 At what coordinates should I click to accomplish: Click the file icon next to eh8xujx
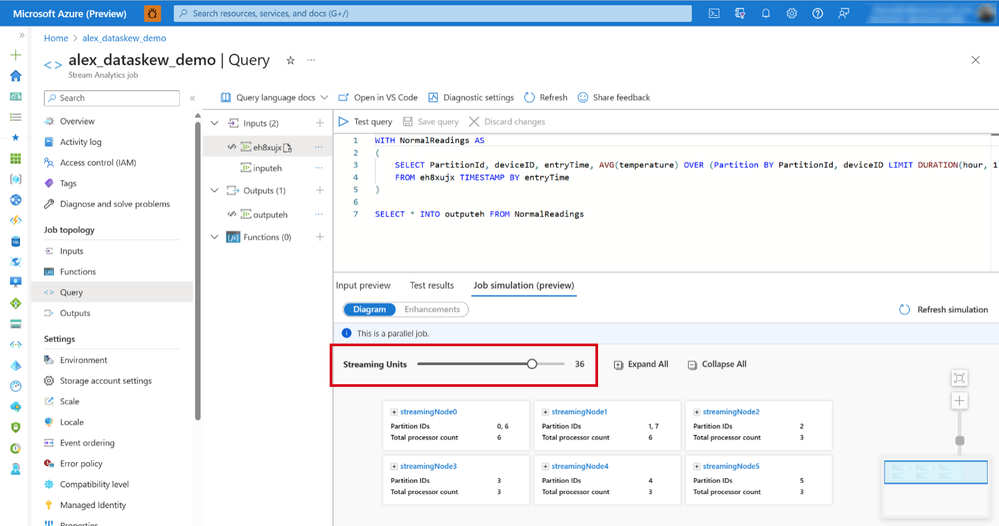[x=287, y=148]
